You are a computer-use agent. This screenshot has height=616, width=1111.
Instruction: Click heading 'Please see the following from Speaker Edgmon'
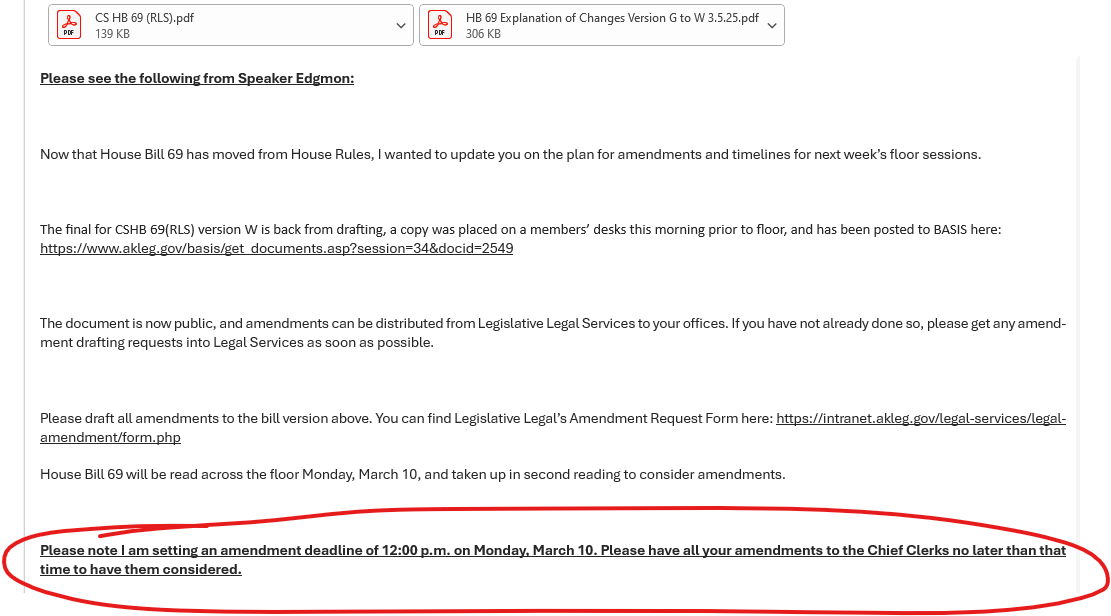197,79
